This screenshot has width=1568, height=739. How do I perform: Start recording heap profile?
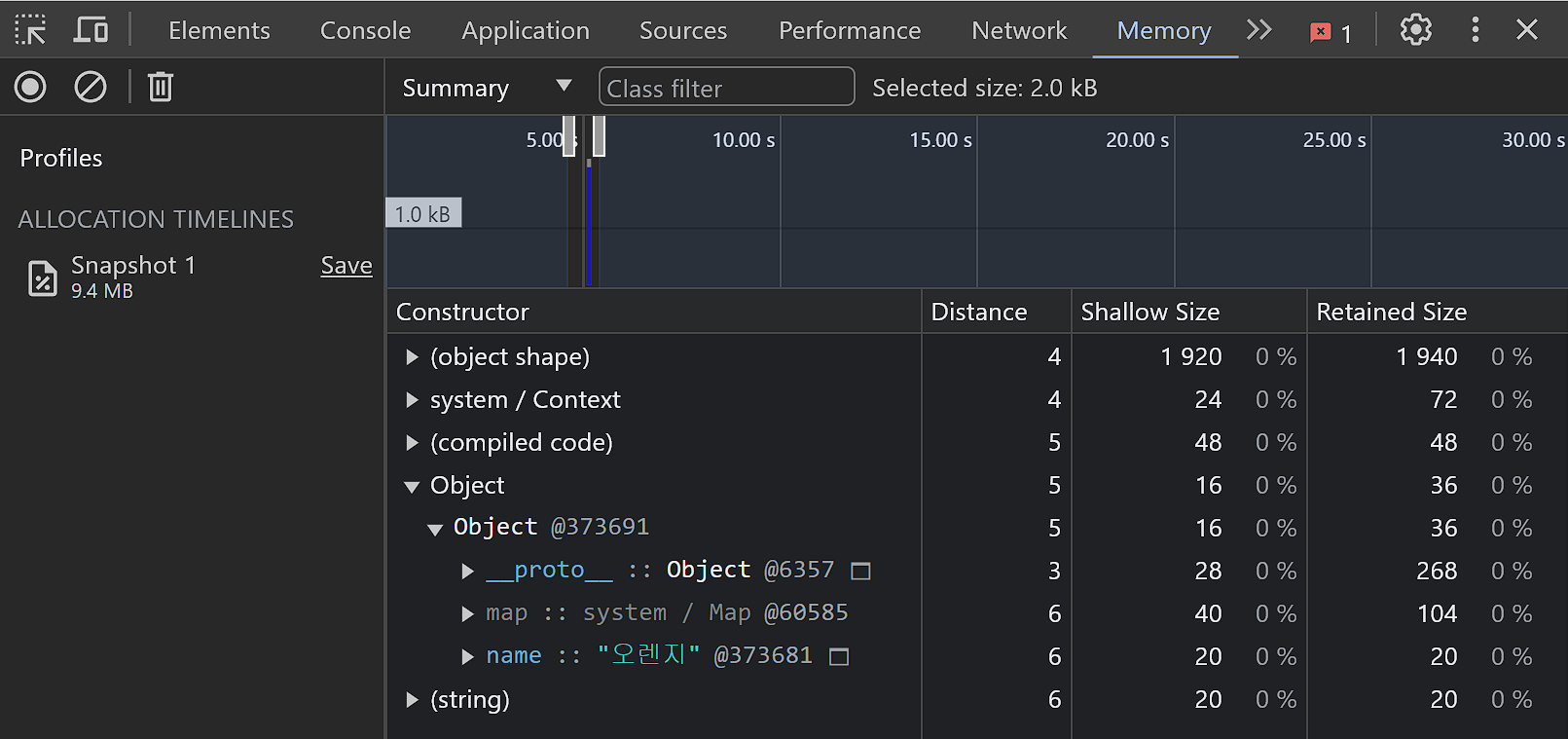click(30, 88)
